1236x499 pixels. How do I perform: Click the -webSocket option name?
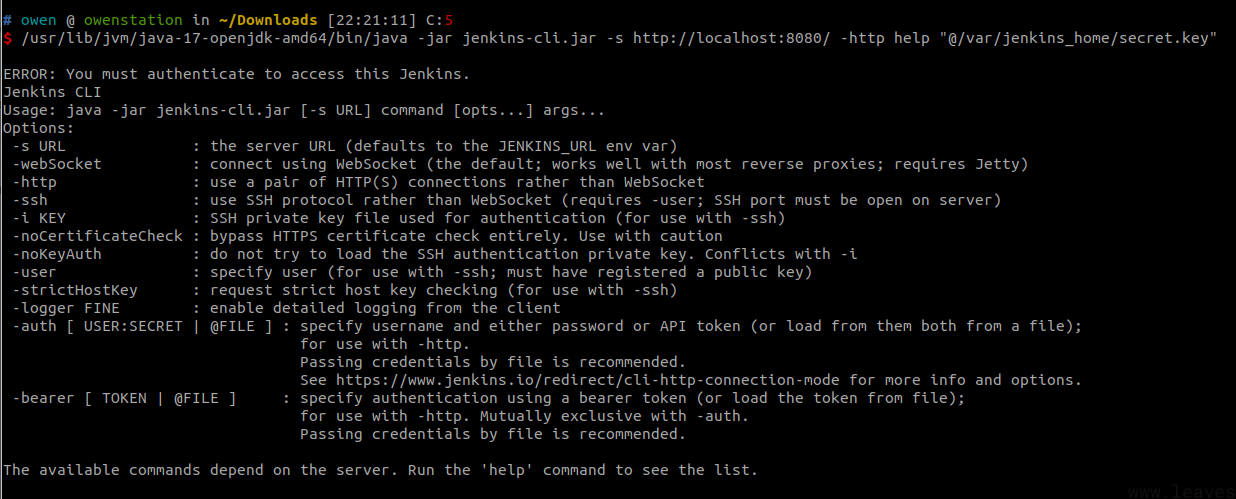click(56, 164)
